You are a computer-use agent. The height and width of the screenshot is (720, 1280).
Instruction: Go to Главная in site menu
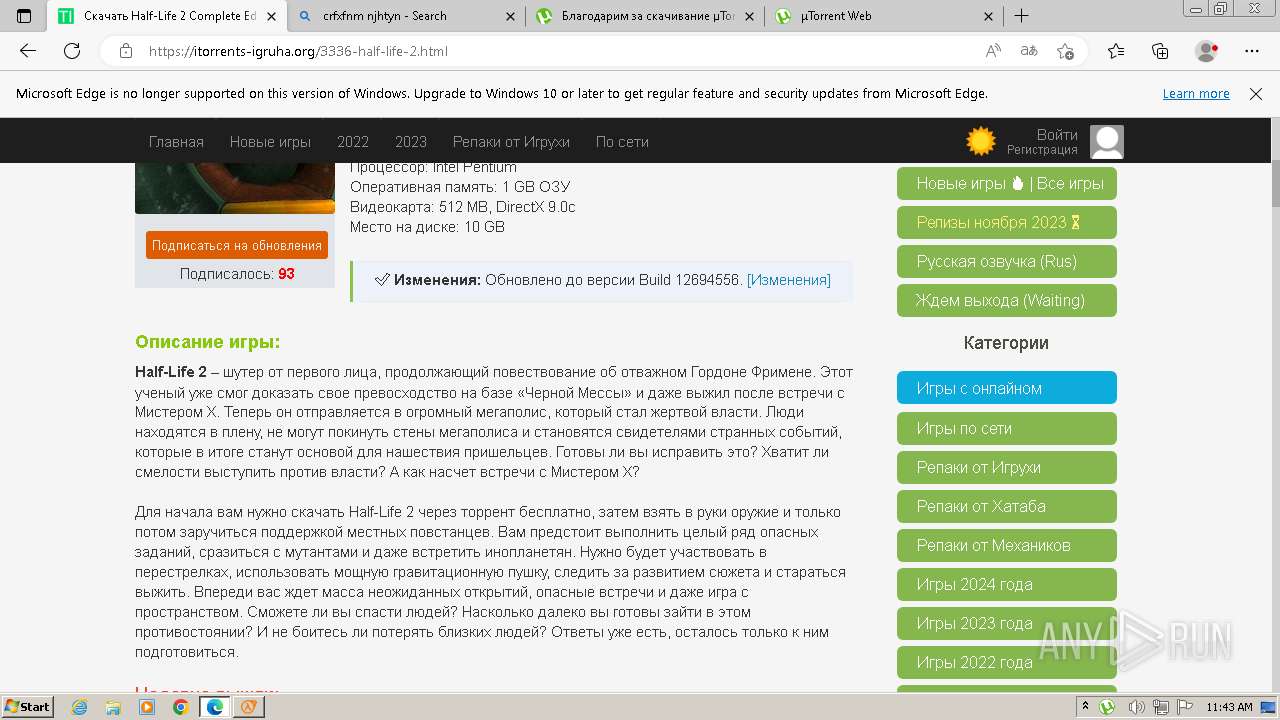coord(176,142)
